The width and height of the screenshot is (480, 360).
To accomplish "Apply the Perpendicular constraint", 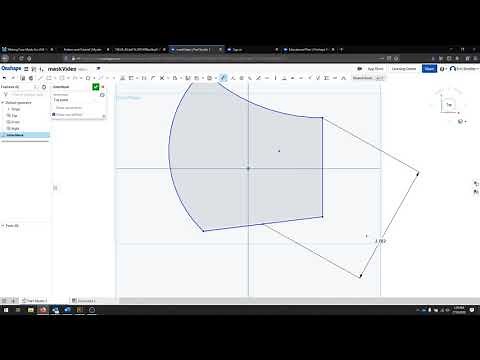I will [x=284, y=78].
